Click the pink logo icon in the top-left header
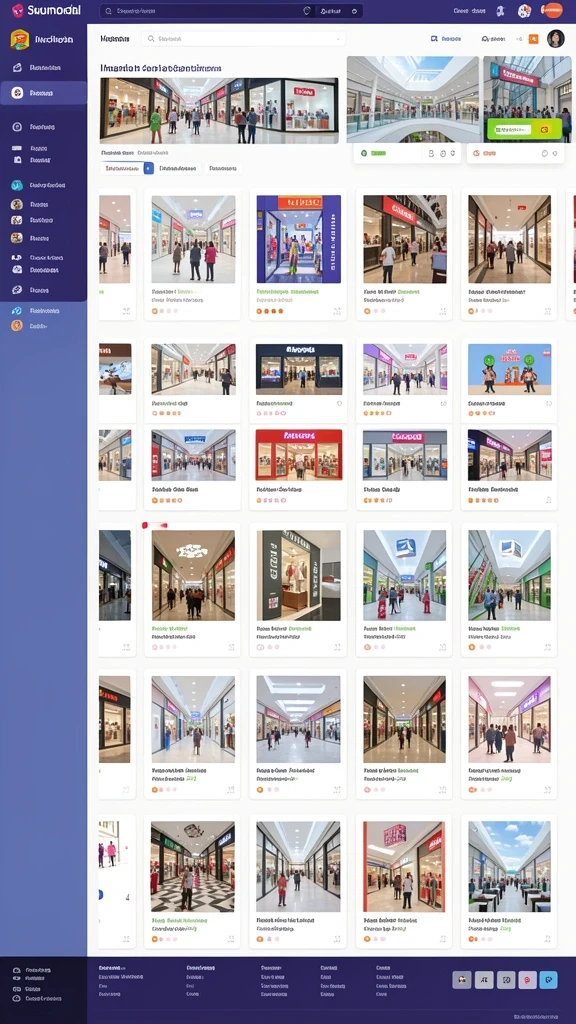 (18, 10)
